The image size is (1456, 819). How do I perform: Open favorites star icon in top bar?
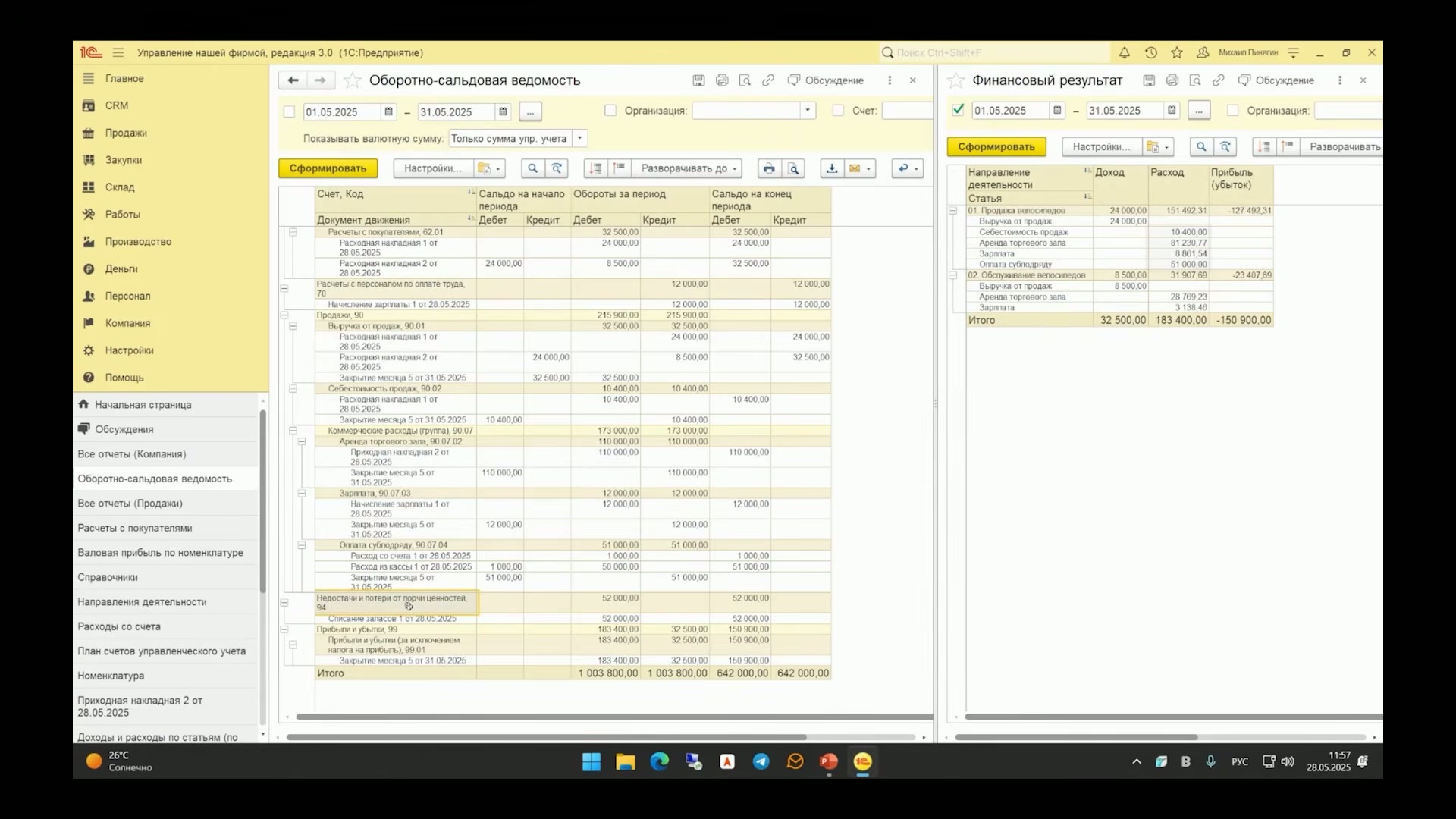tap(1177, 52)
